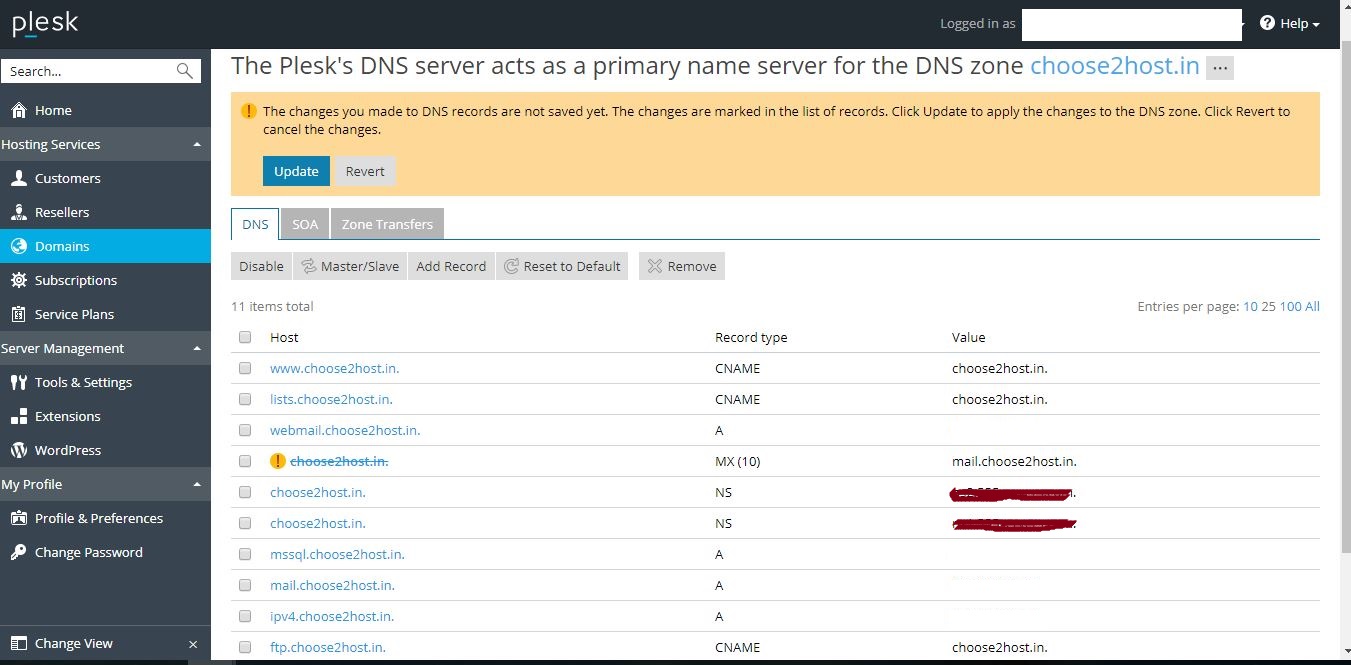Click the Tools & Settings icon
This screenshot has height=665, width=1351.
click(18, 382)
